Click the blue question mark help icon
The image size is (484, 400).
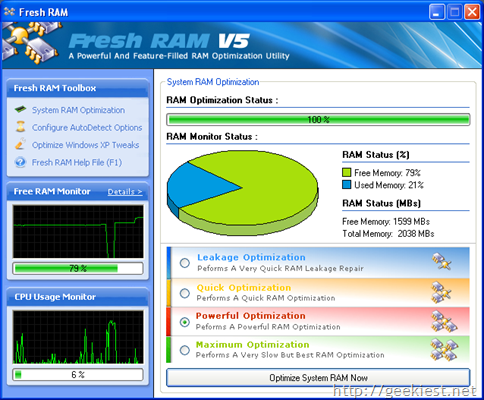click(x=20, y=162)
